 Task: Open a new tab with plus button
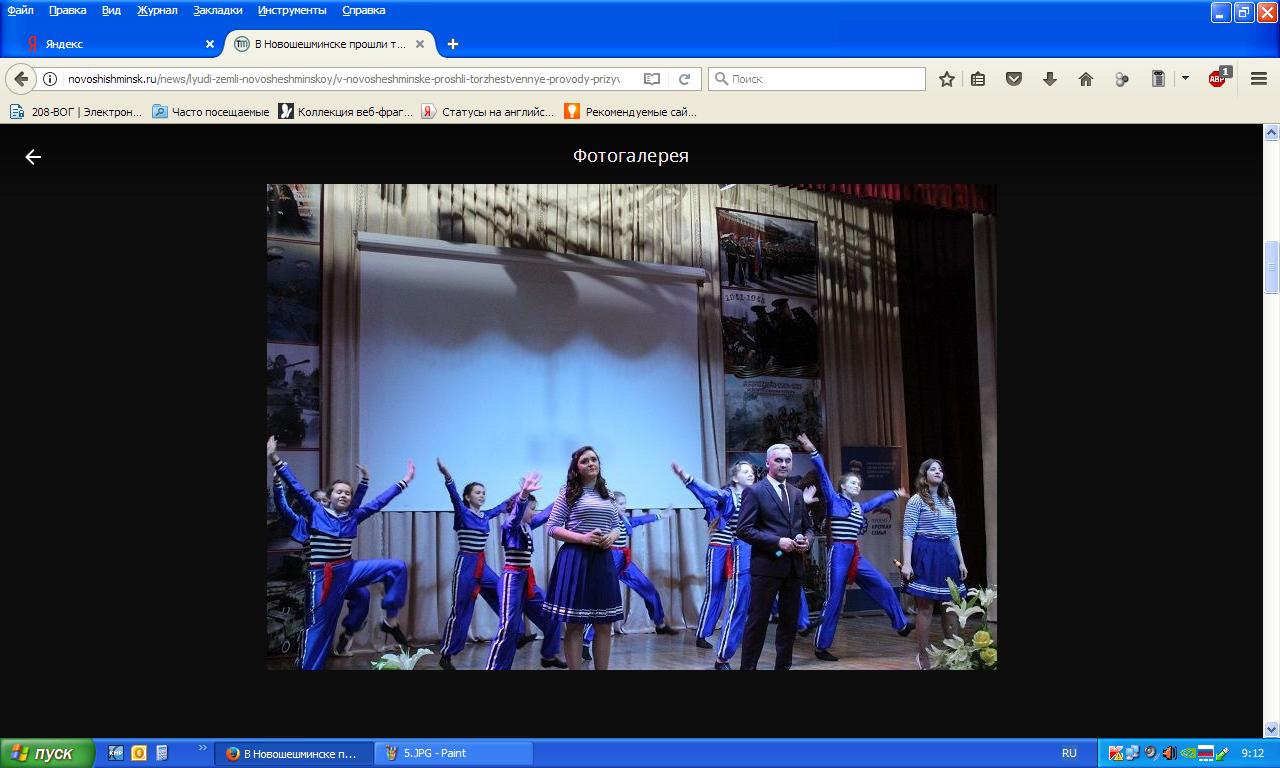[453, 44]
